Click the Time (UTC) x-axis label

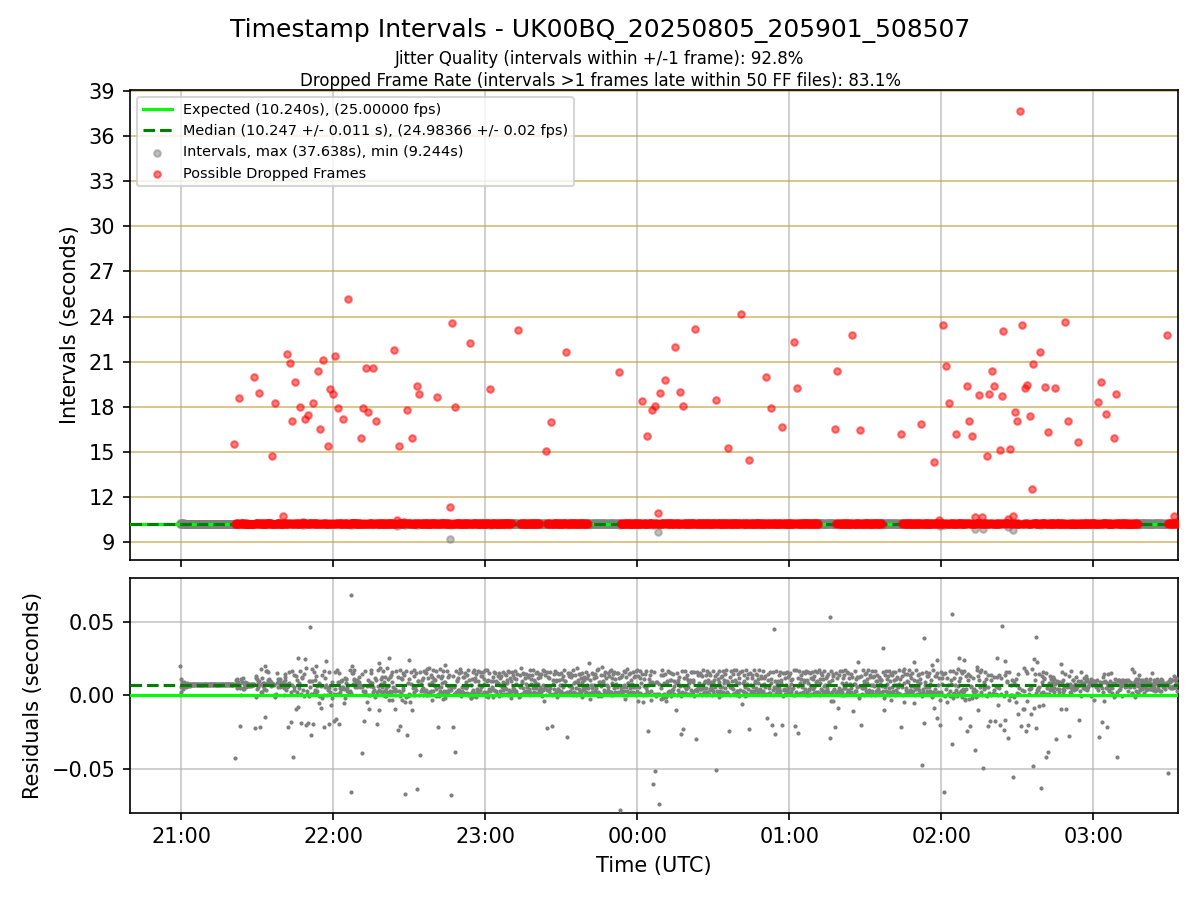(654, 865)
